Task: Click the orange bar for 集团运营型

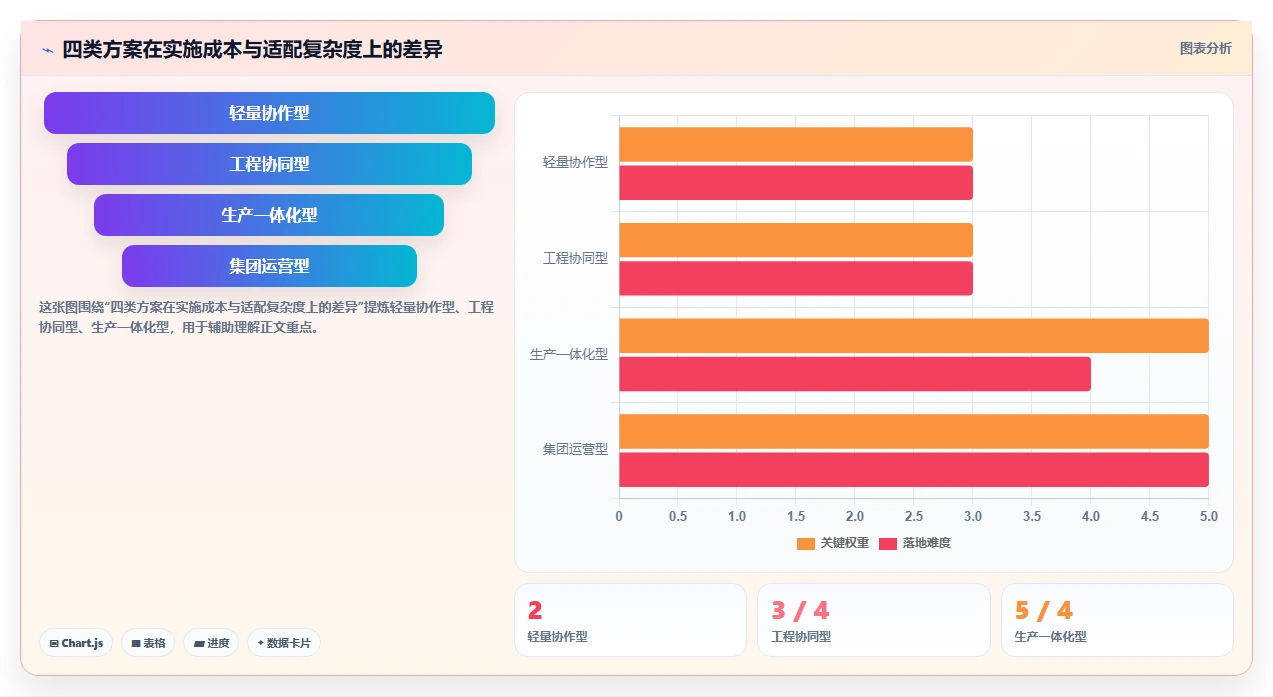Action: coord(914,431)
